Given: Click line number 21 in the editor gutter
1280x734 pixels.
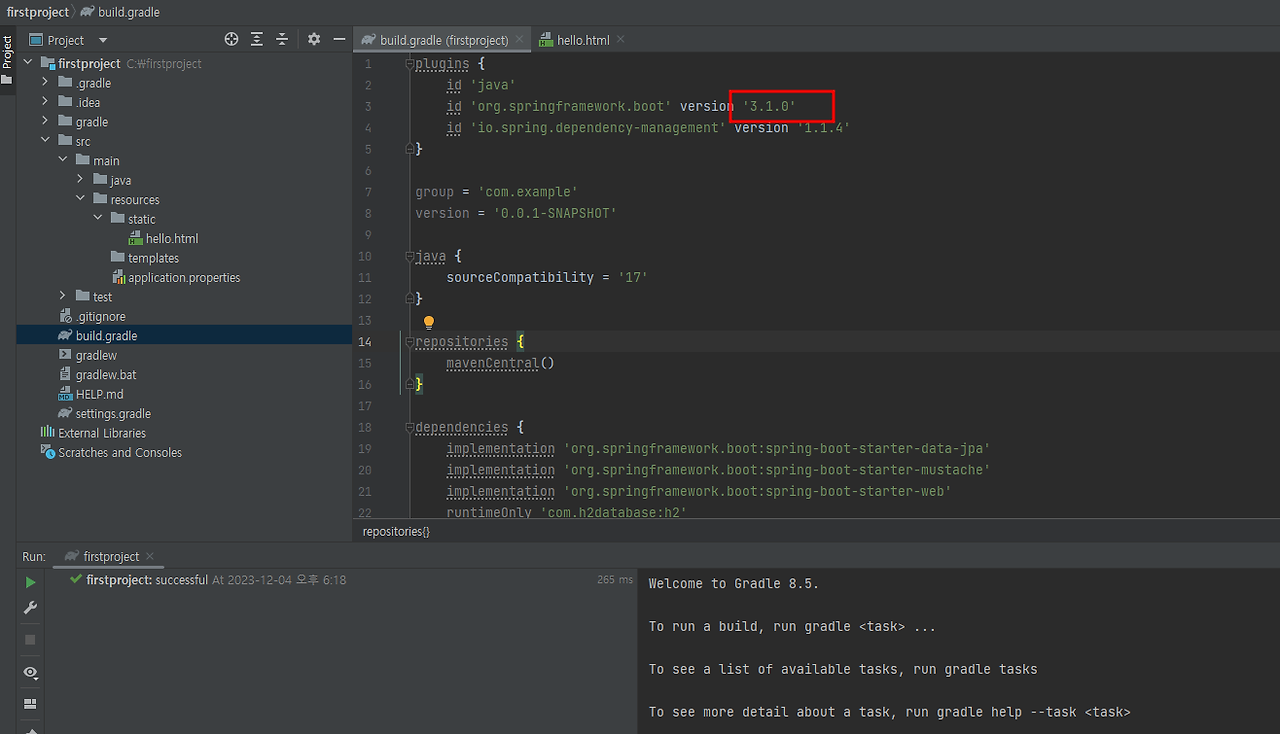Looking at the screenshot, I should click(x=364, y=492).
